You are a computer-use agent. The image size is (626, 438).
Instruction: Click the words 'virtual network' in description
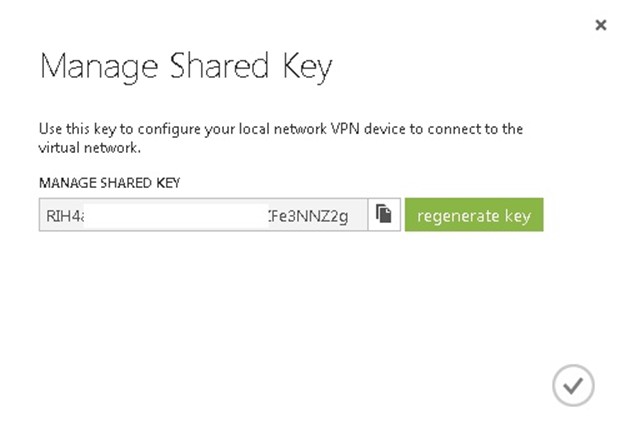[88, 148]
